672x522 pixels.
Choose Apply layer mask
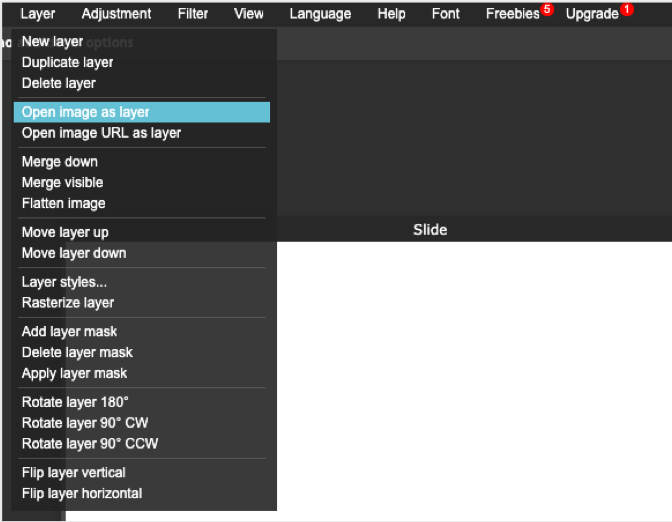[x=74, y=373]
